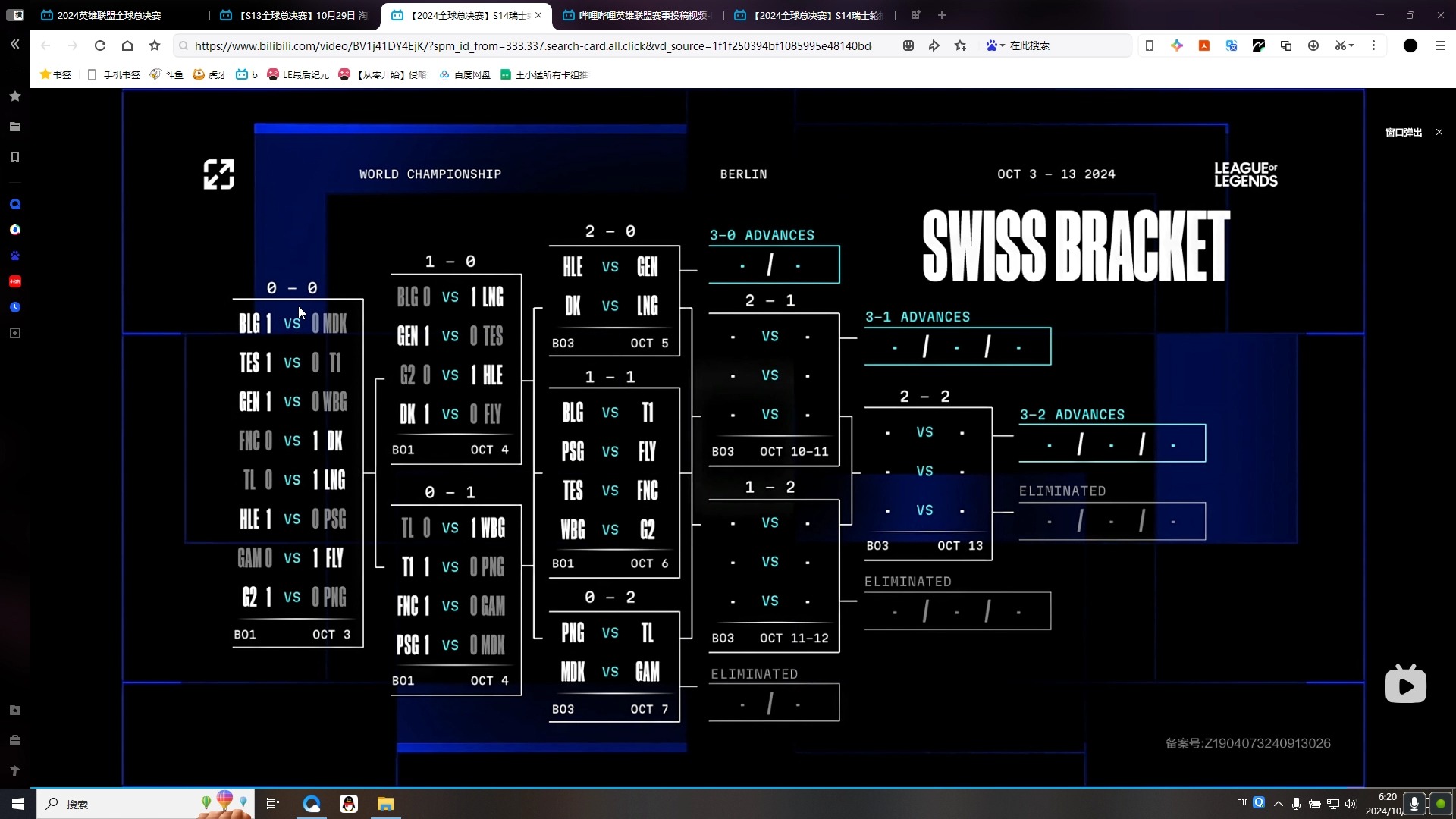Reload the page with the refresh icon
Screen dimensions: 1456x819
100,45
